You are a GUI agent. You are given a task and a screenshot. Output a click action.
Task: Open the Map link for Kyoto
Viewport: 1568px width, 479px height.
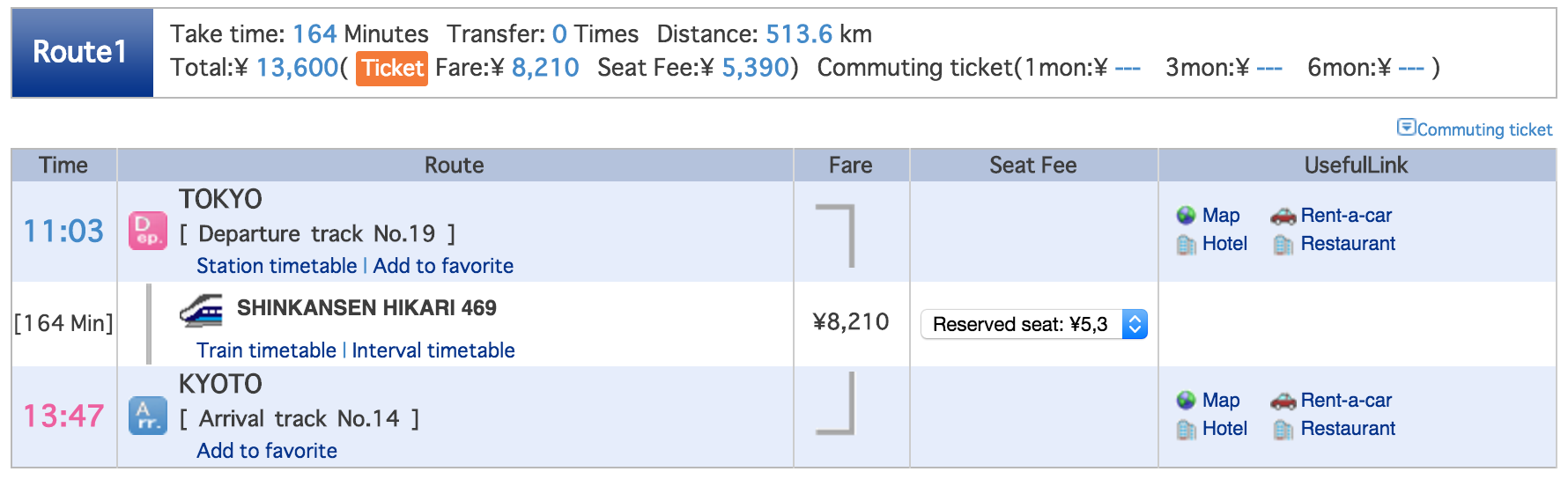click(x=1221, y=401)
